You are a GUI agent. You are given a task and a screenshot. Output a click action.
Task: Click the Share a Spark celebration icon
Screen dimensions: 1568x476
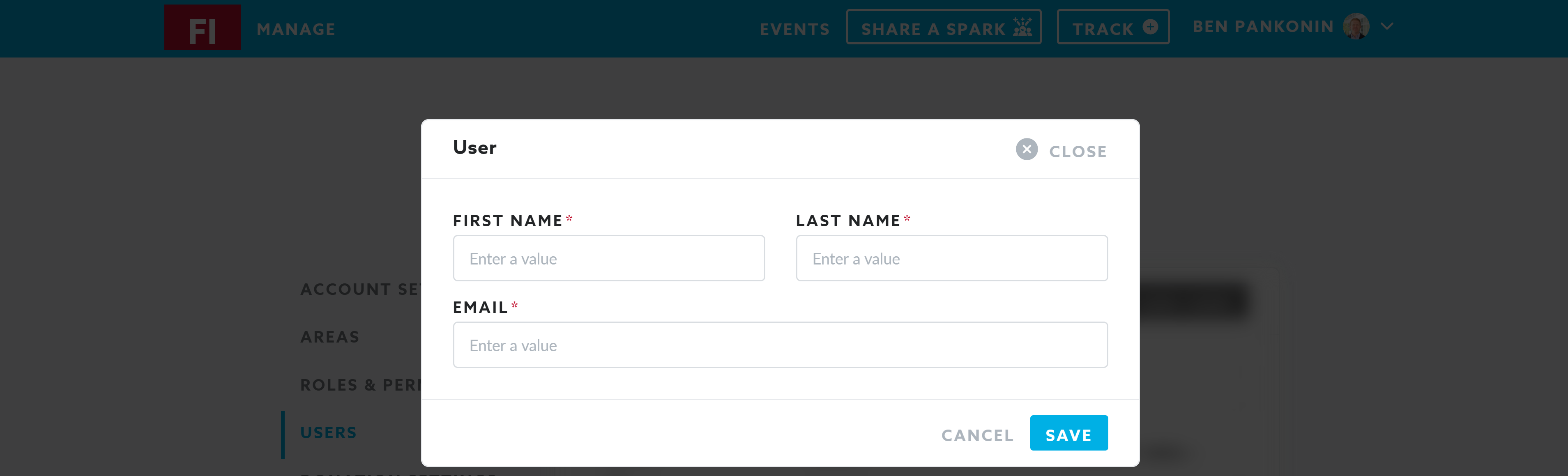click(x=1022, y=28)
